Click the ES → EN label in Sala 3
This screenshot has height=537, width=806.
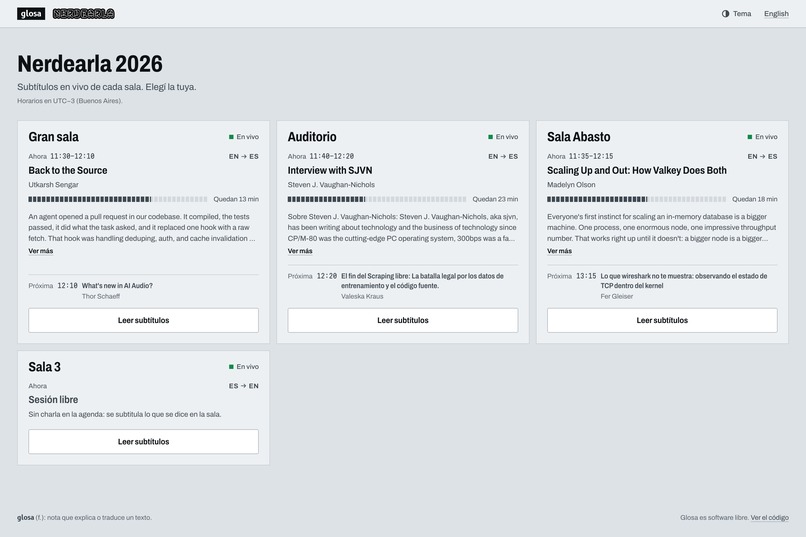coord(244,386)
